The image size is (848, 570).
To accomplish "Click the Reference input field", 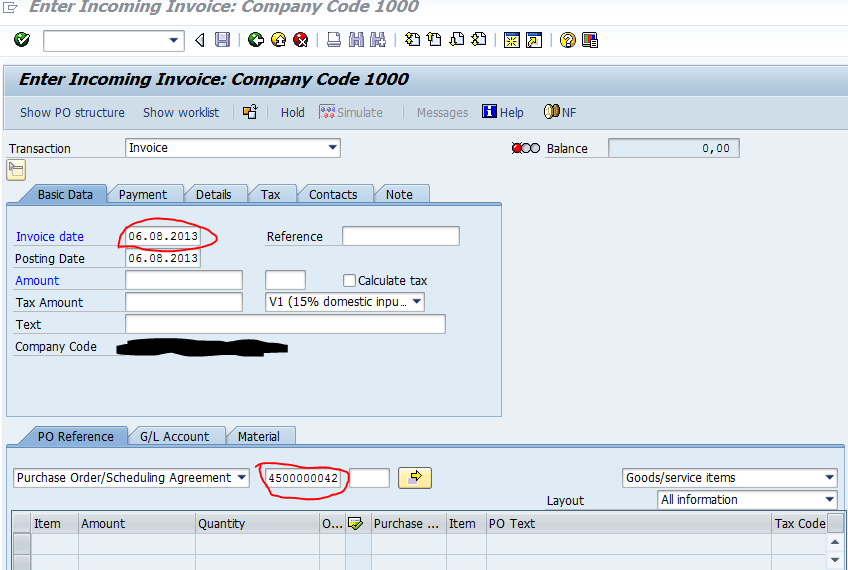I will [x=400, y=237].
